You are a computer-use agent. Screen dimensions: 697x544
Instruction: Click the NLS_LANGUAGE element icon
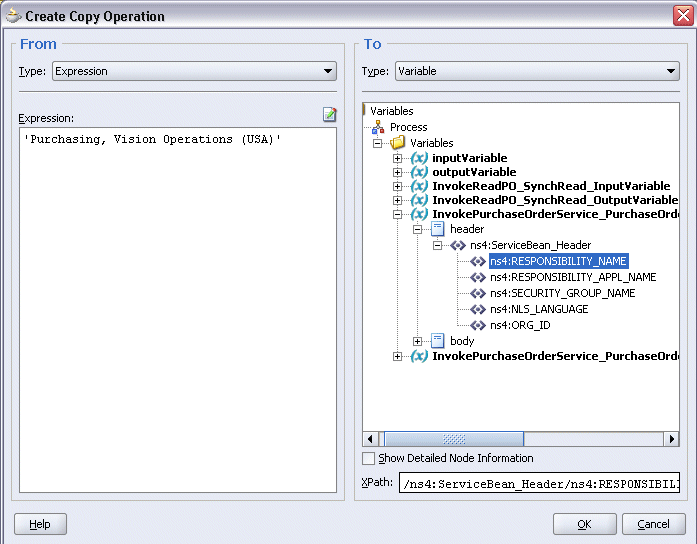(478, 309)
